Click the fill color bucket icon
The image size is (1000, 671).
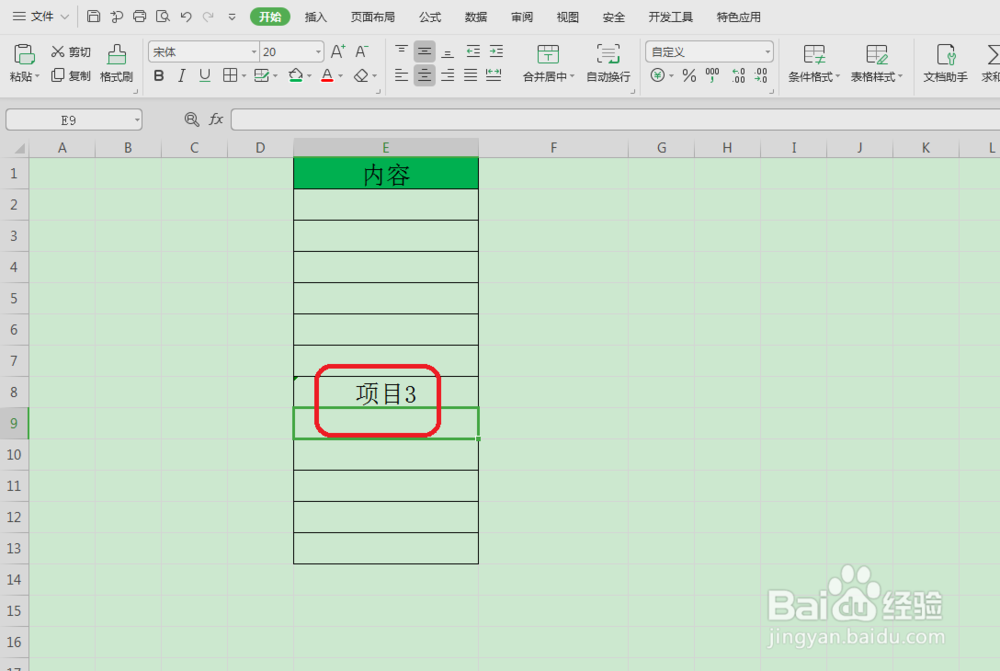[295, 75]
